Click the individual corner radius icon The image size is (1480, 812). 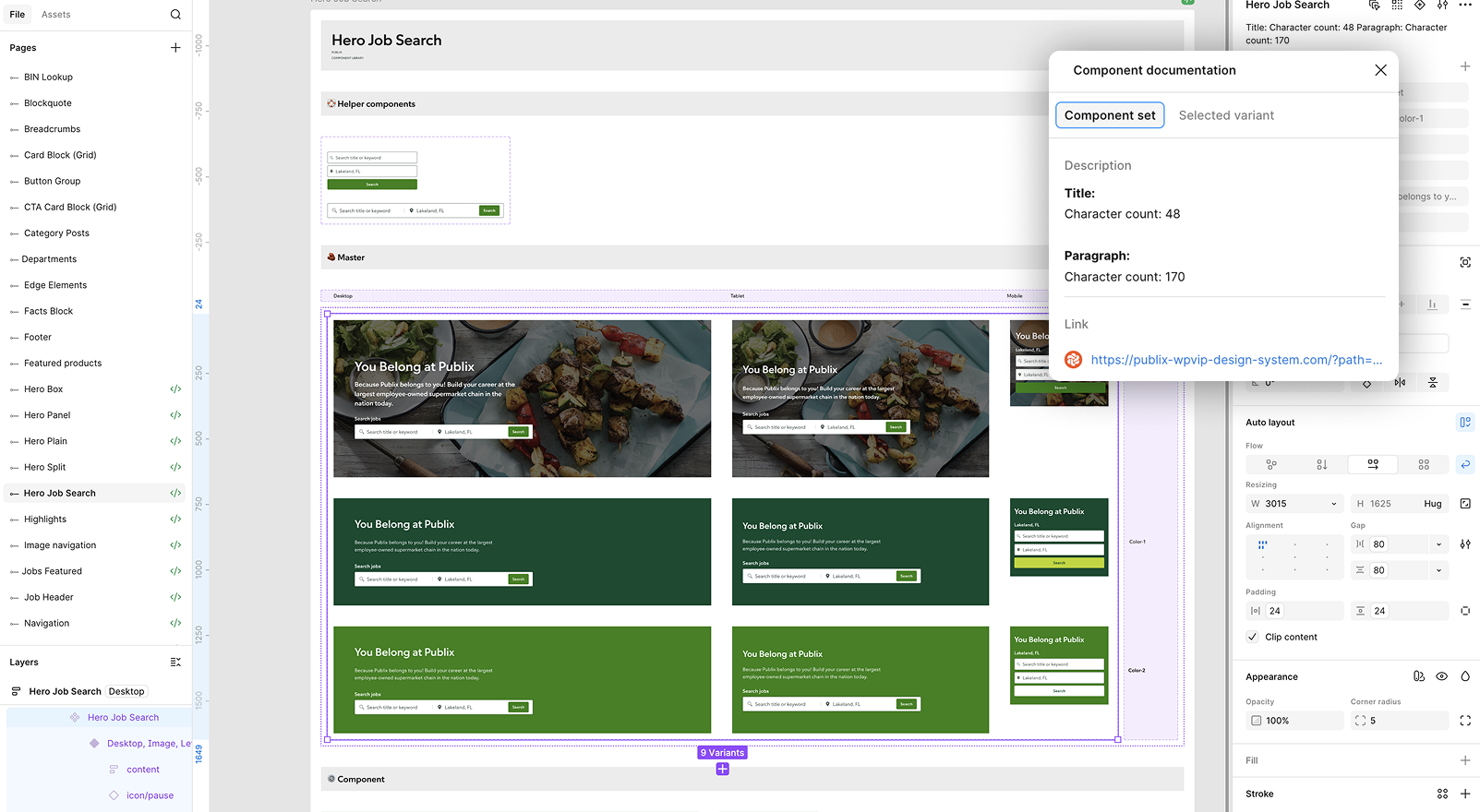coord(1465,721)
